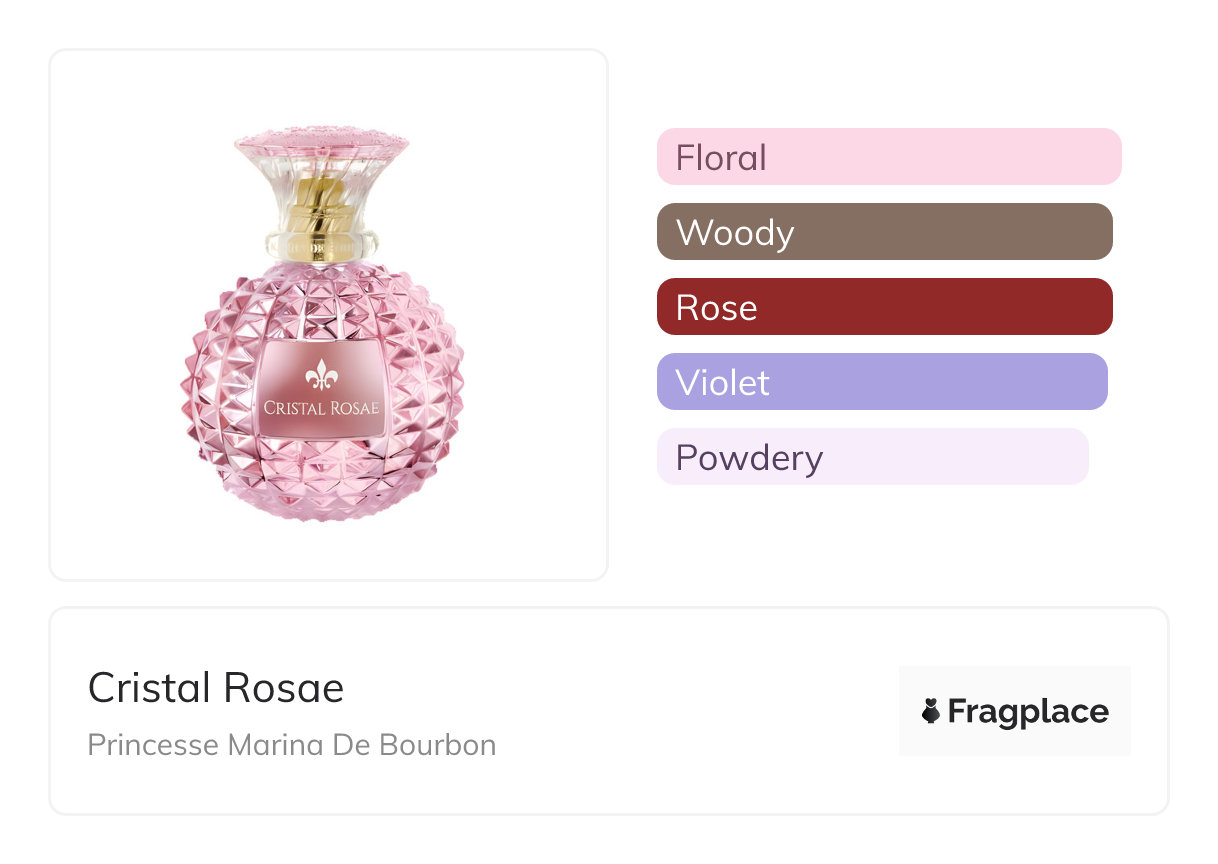Click the fleur-de-lis emblem on the bottle label
This screenshot has height=864, width=1218.
[x=321, y=375]
